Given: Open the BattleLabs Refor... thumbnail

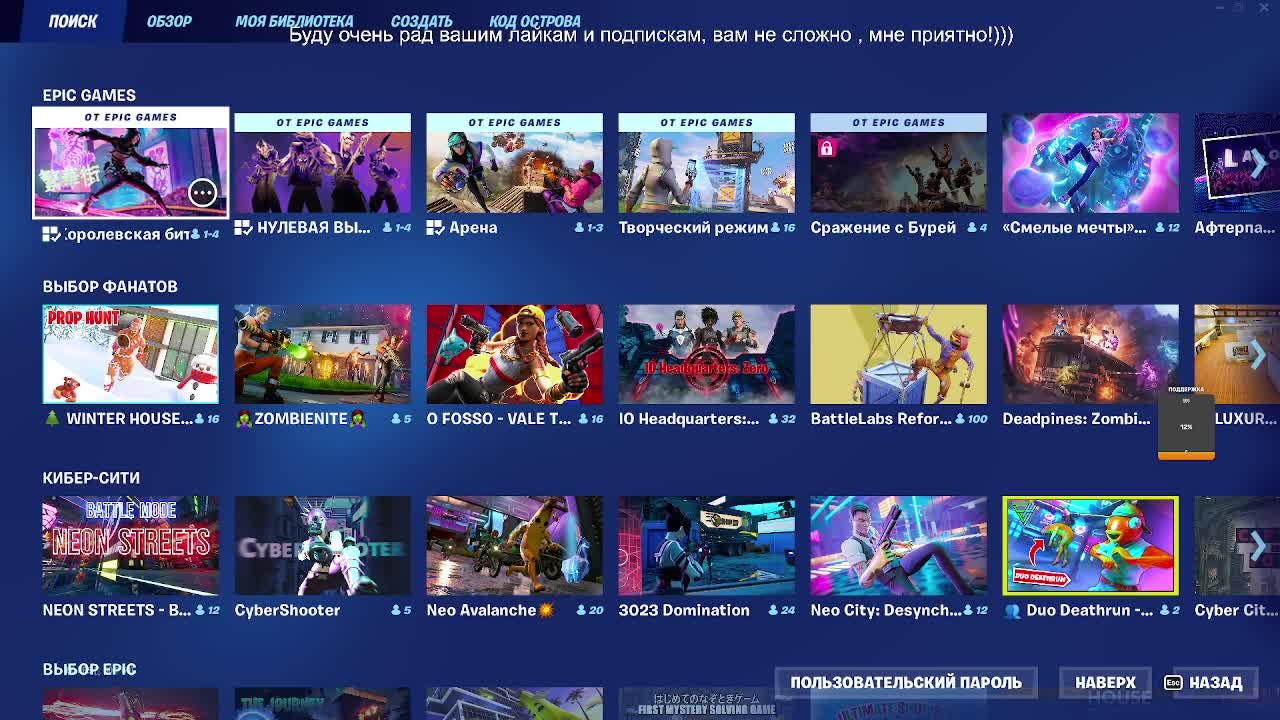Looking at the screenshot, I should [898, 354].
